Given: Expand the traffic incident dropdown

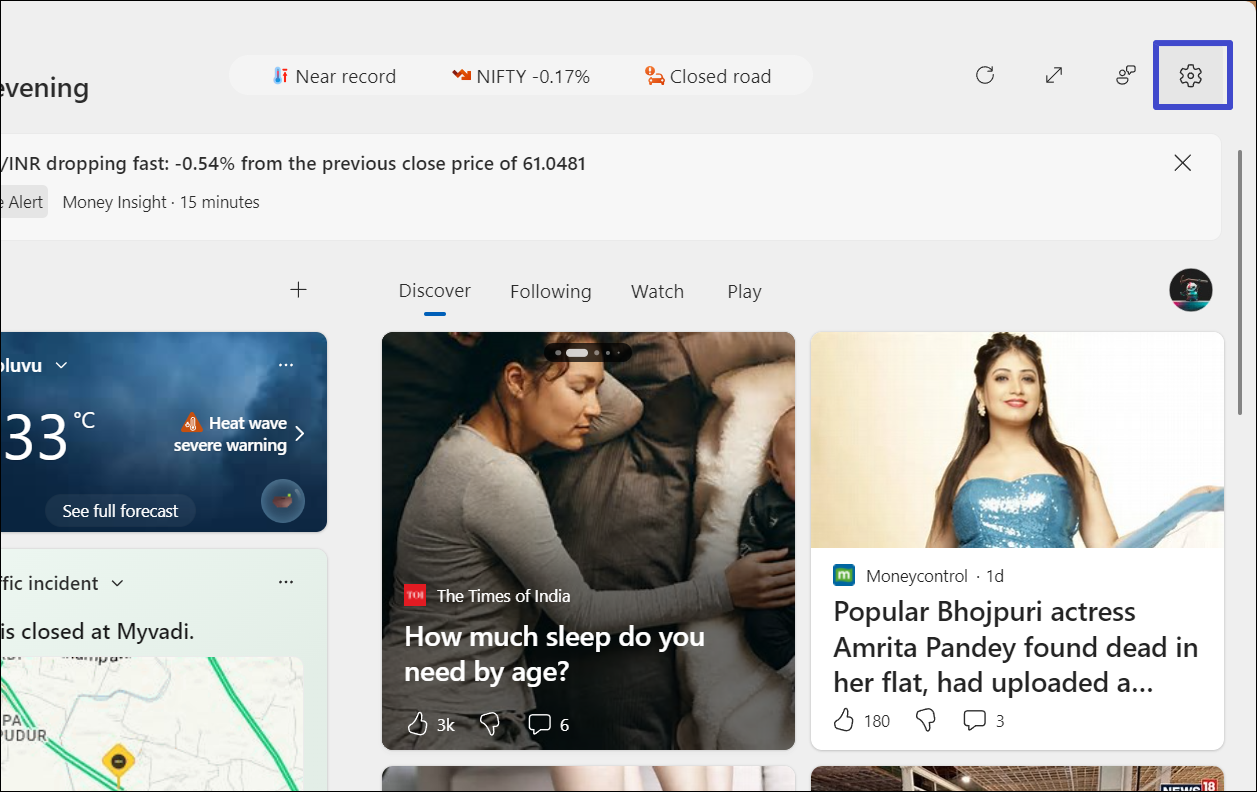Looking at the screenshot, I should point(117,583).
